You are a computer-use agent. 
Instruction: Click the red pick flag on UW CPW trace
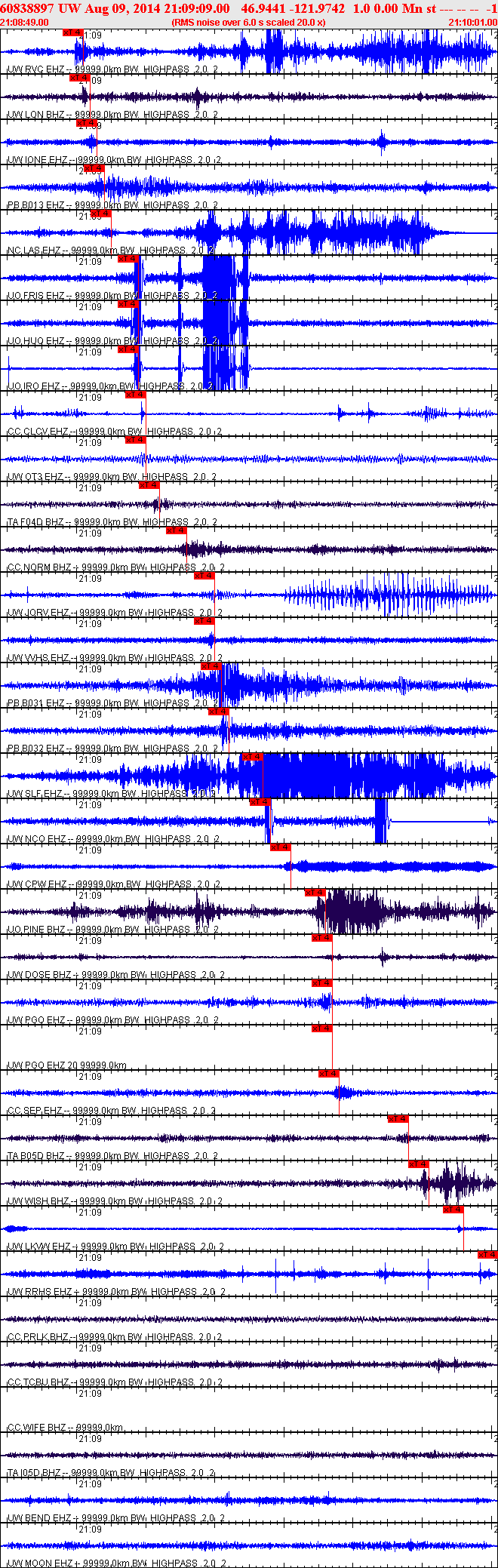click(x=280, y=847)
